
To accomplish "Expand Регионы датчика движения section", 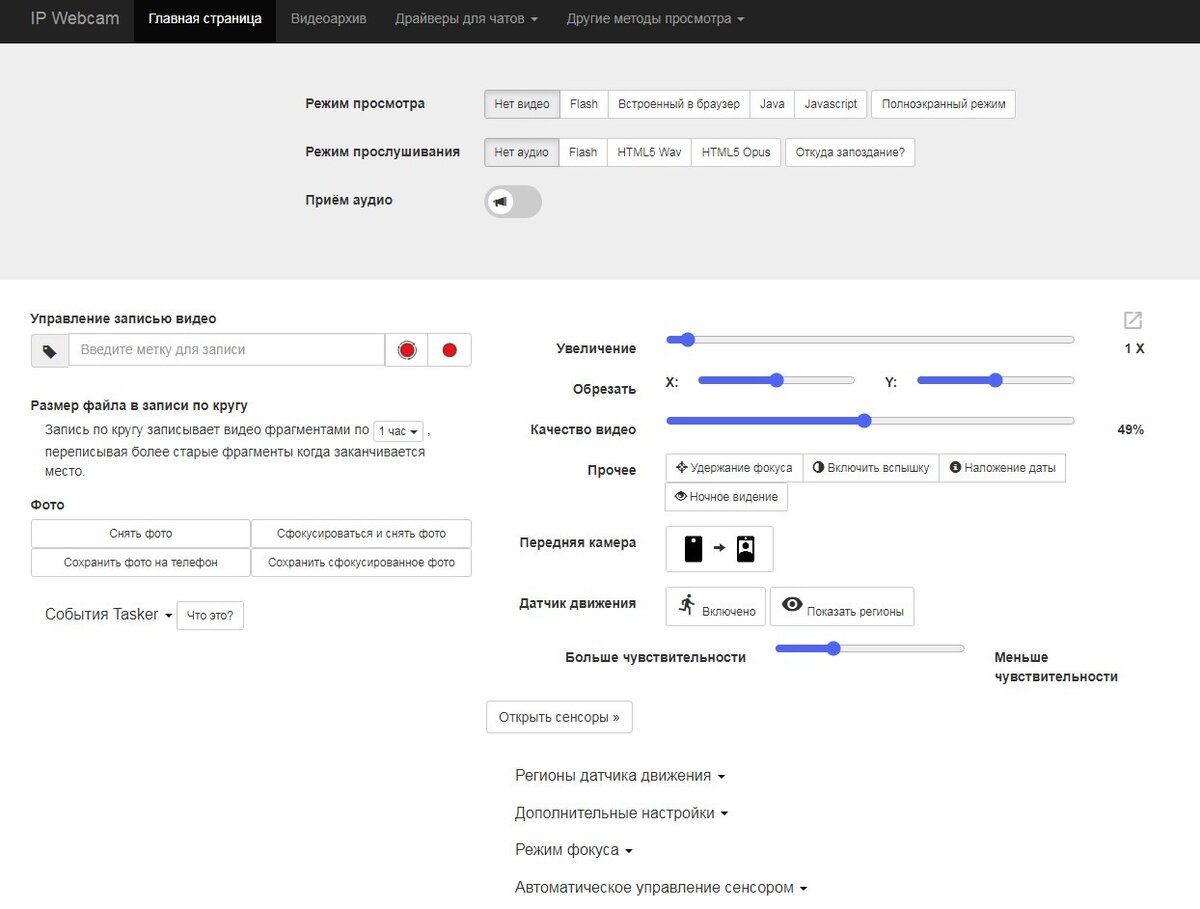I will [620, 776].
